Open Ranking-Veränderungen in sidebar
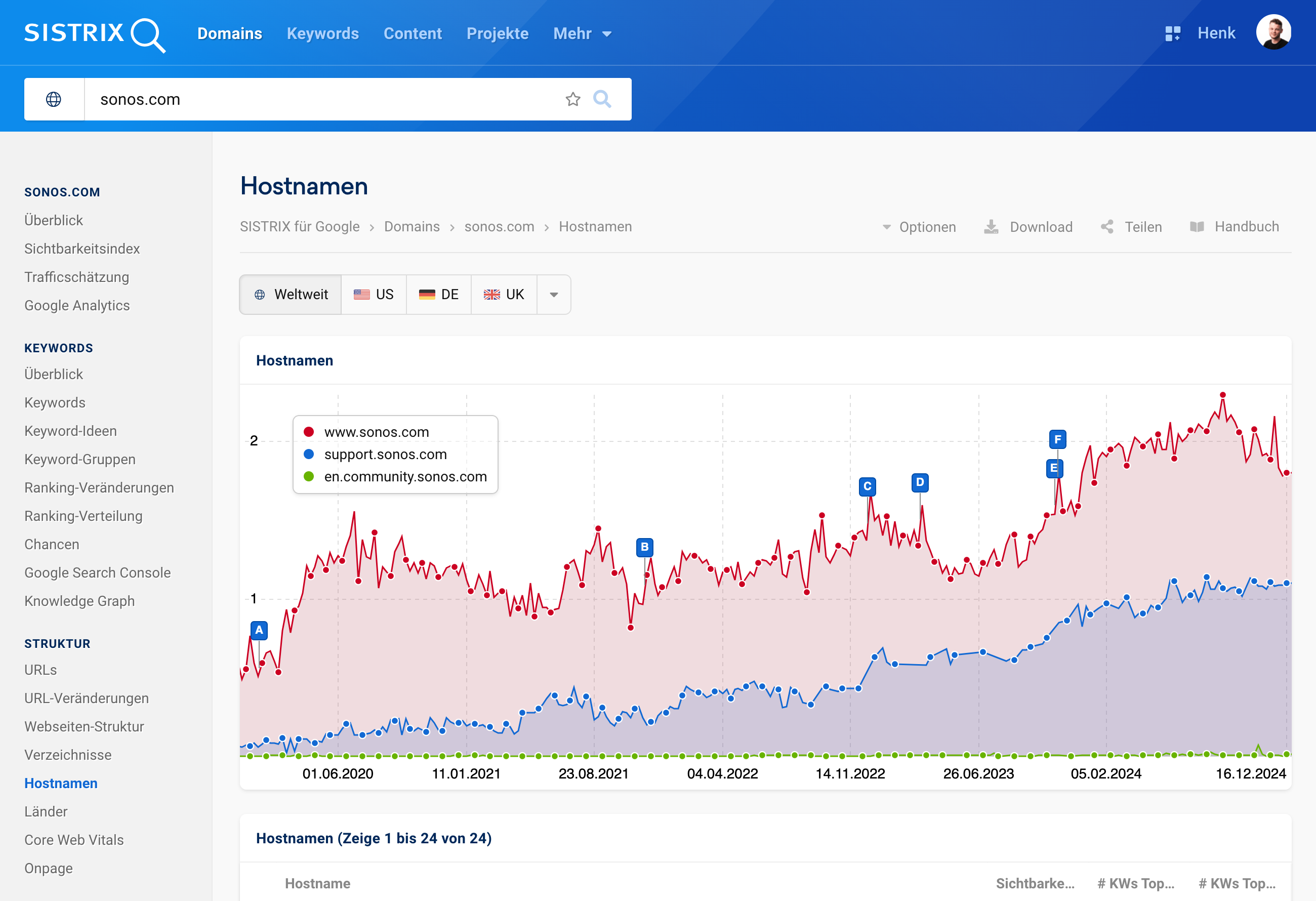The height and width of the screenshot is (901, 1316). (x=99, y=488)
